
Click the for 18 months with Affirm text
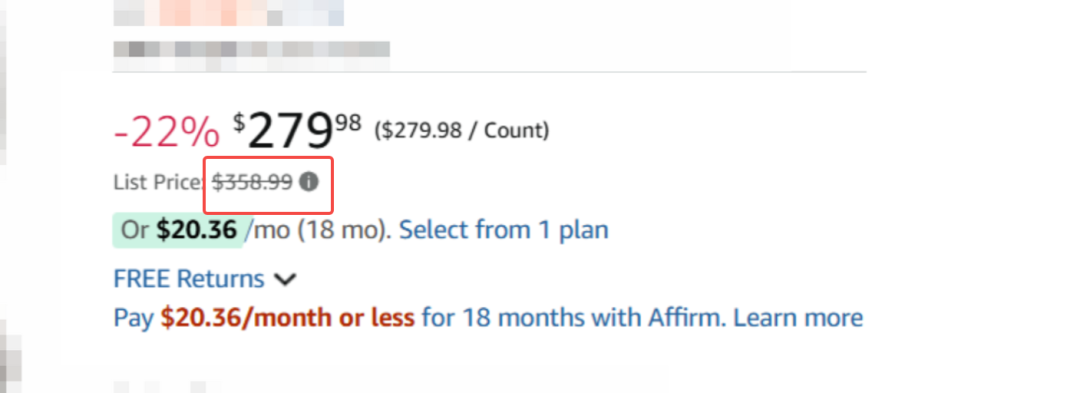574,318
